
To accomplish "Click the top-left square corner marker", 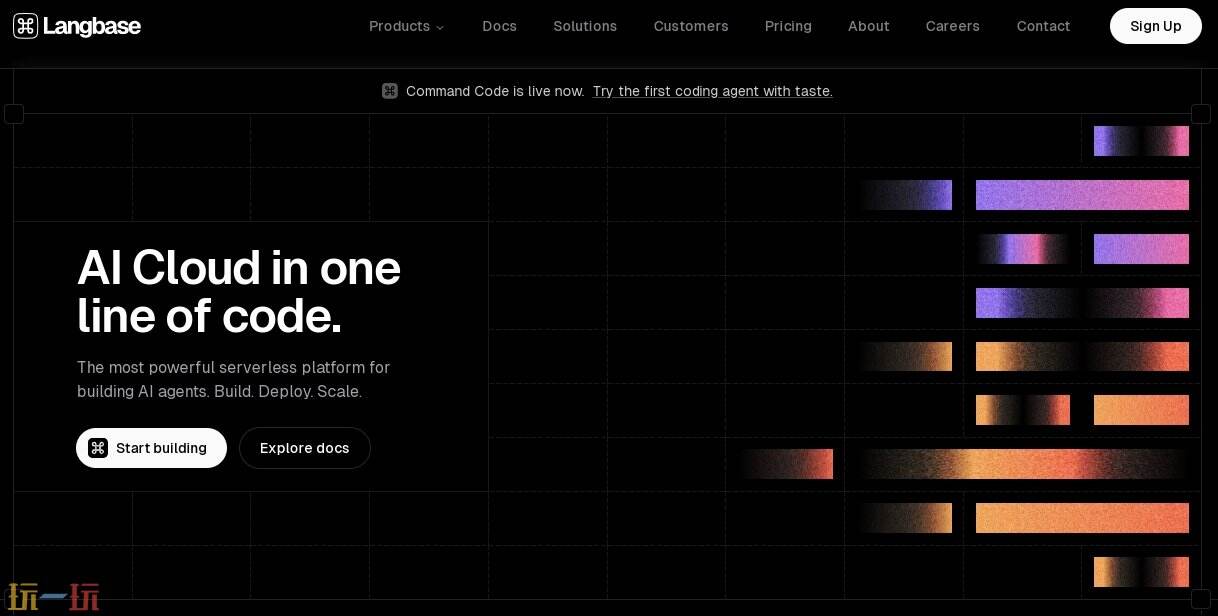I will pos(14,114).
